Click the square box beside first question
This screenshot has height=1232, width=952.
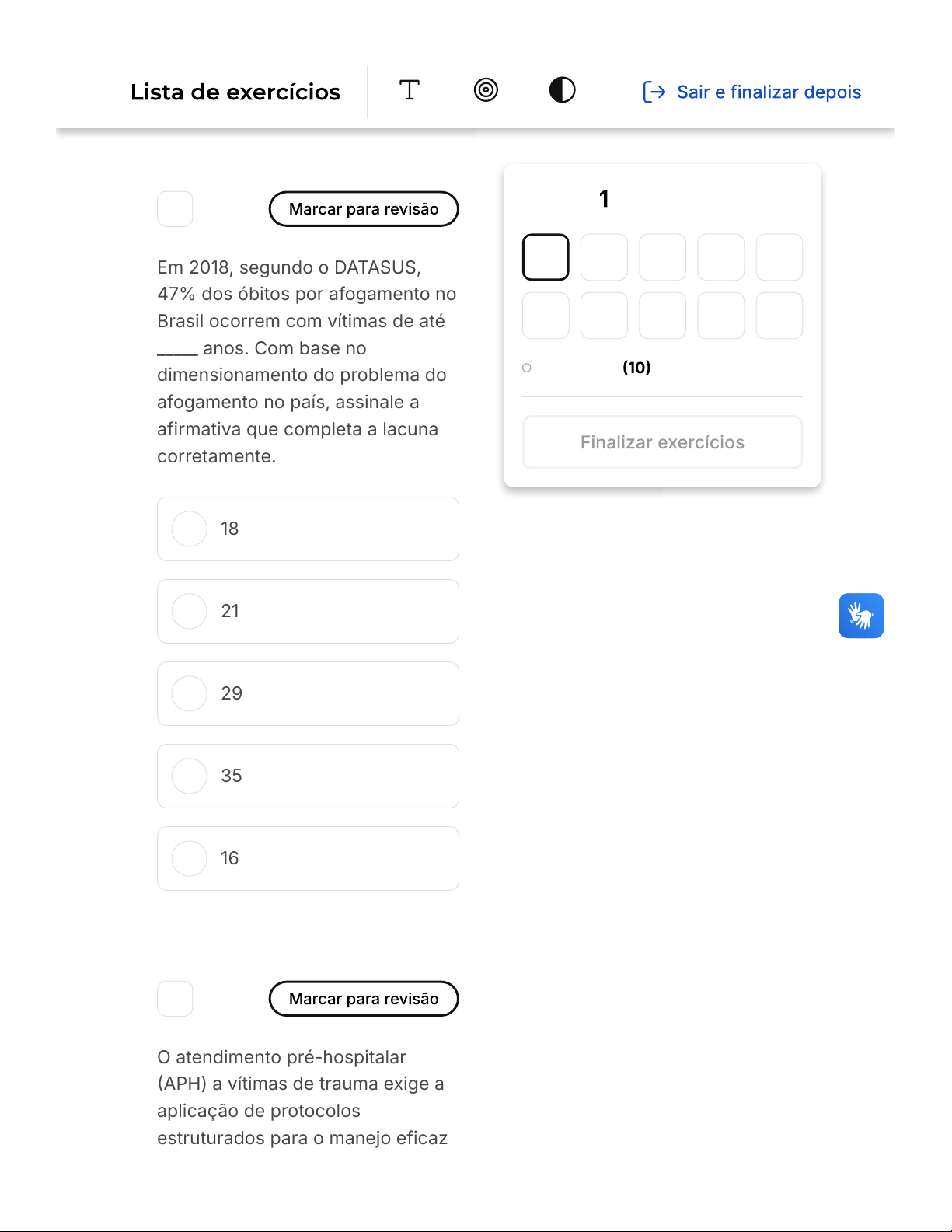pyautogui.click(x=175, y=209)
